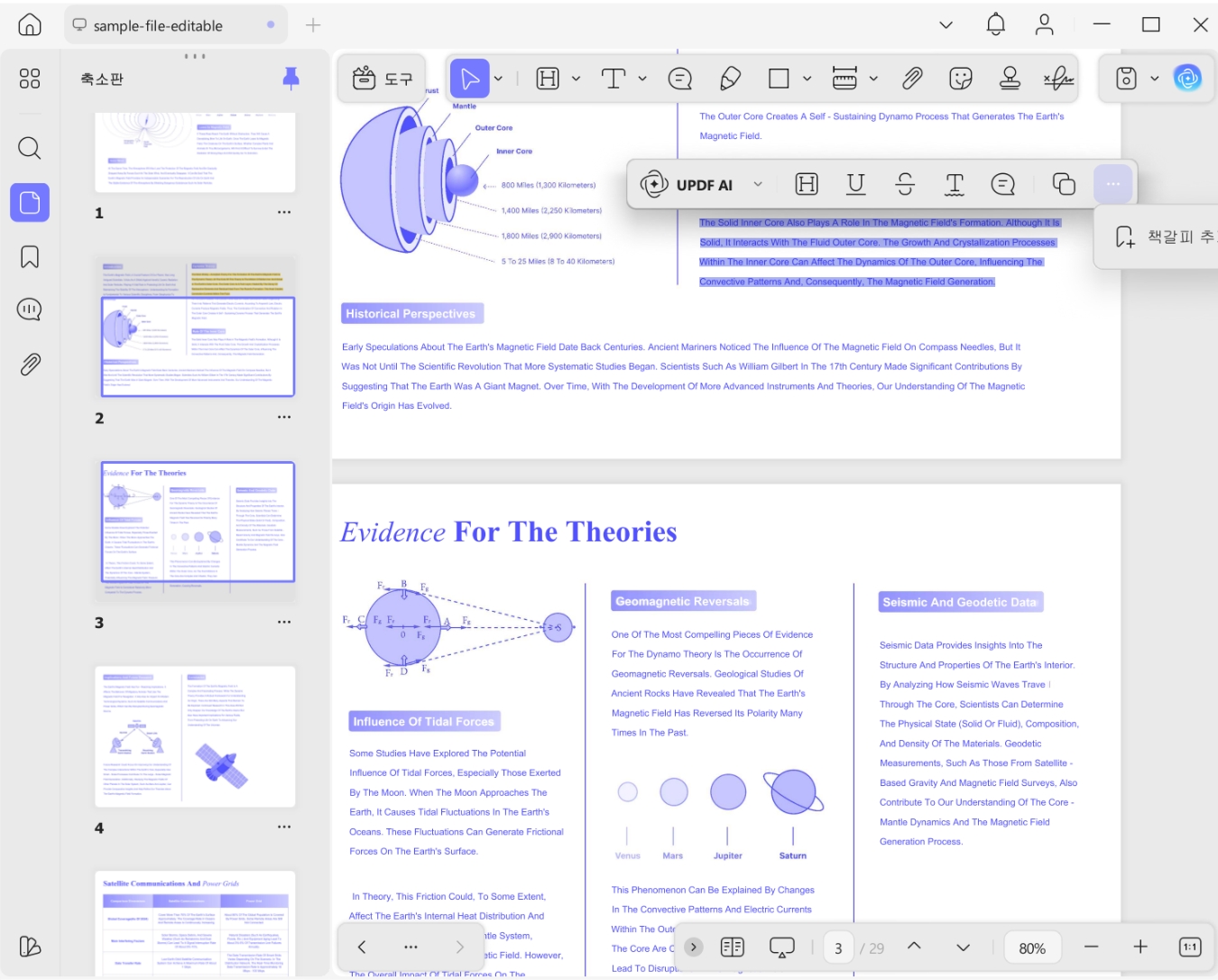The height and width of the screenshot is (980, 1218).
Task: Select the Sticky Note tool in toolbar
Action: tap(680, 79)
